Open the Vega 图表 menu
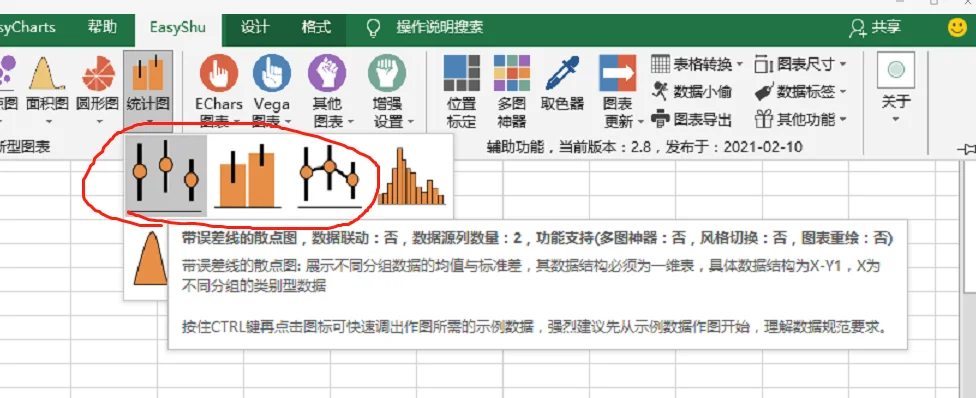976x398 pixels. (x=272, y=91)
